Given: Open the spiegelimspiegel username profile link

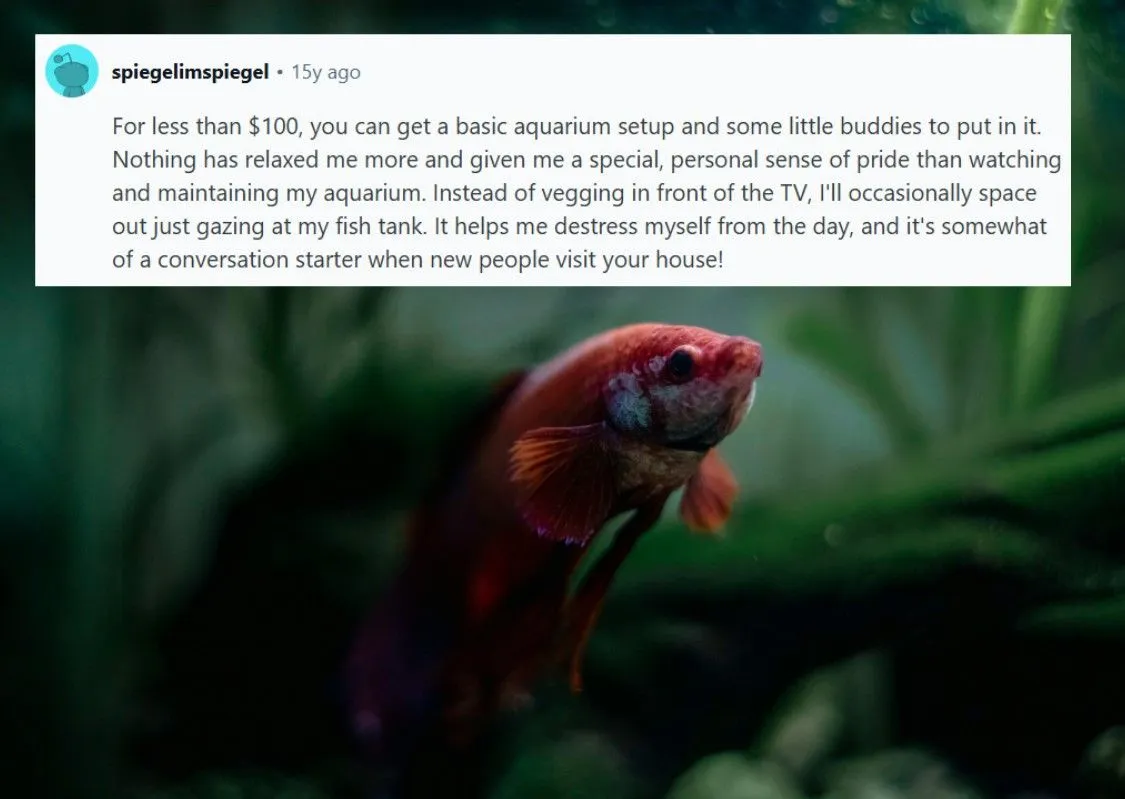Looking at the screenshot, I should click(x=190, y=72).
